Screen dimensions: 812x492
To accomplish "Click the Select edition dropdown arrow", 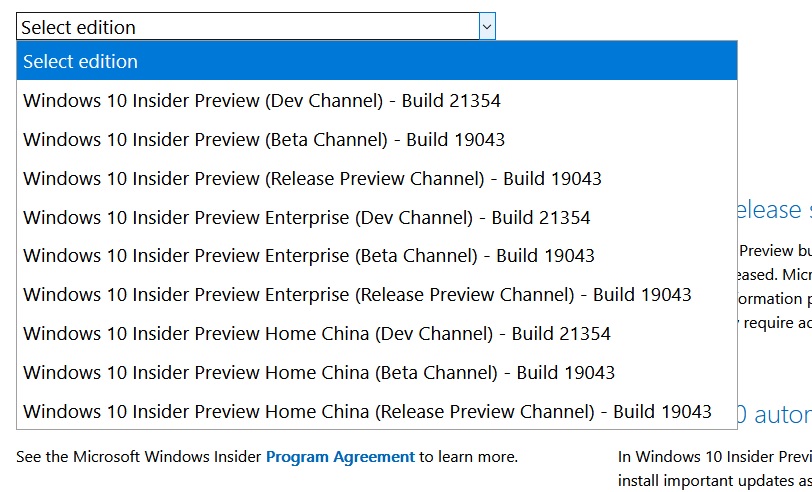I will pos(487,26).
